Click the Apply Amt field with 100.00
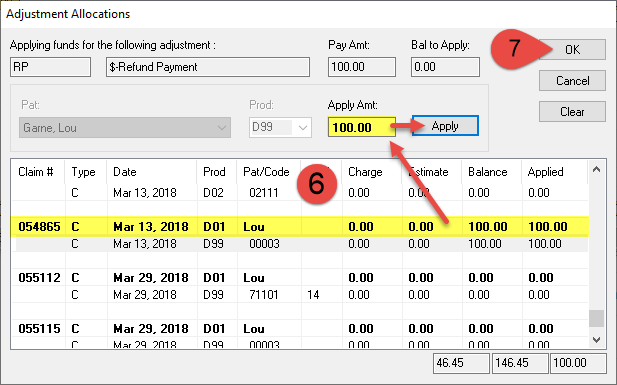The width and height of the screenshot is (617, 385). point(362,127)
